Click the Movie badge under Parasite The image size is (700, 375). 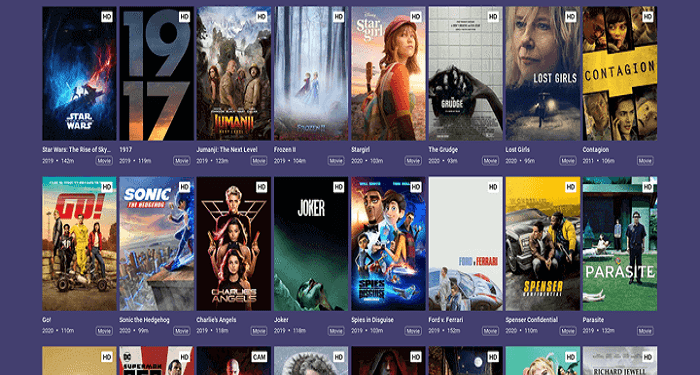(645, 331)
